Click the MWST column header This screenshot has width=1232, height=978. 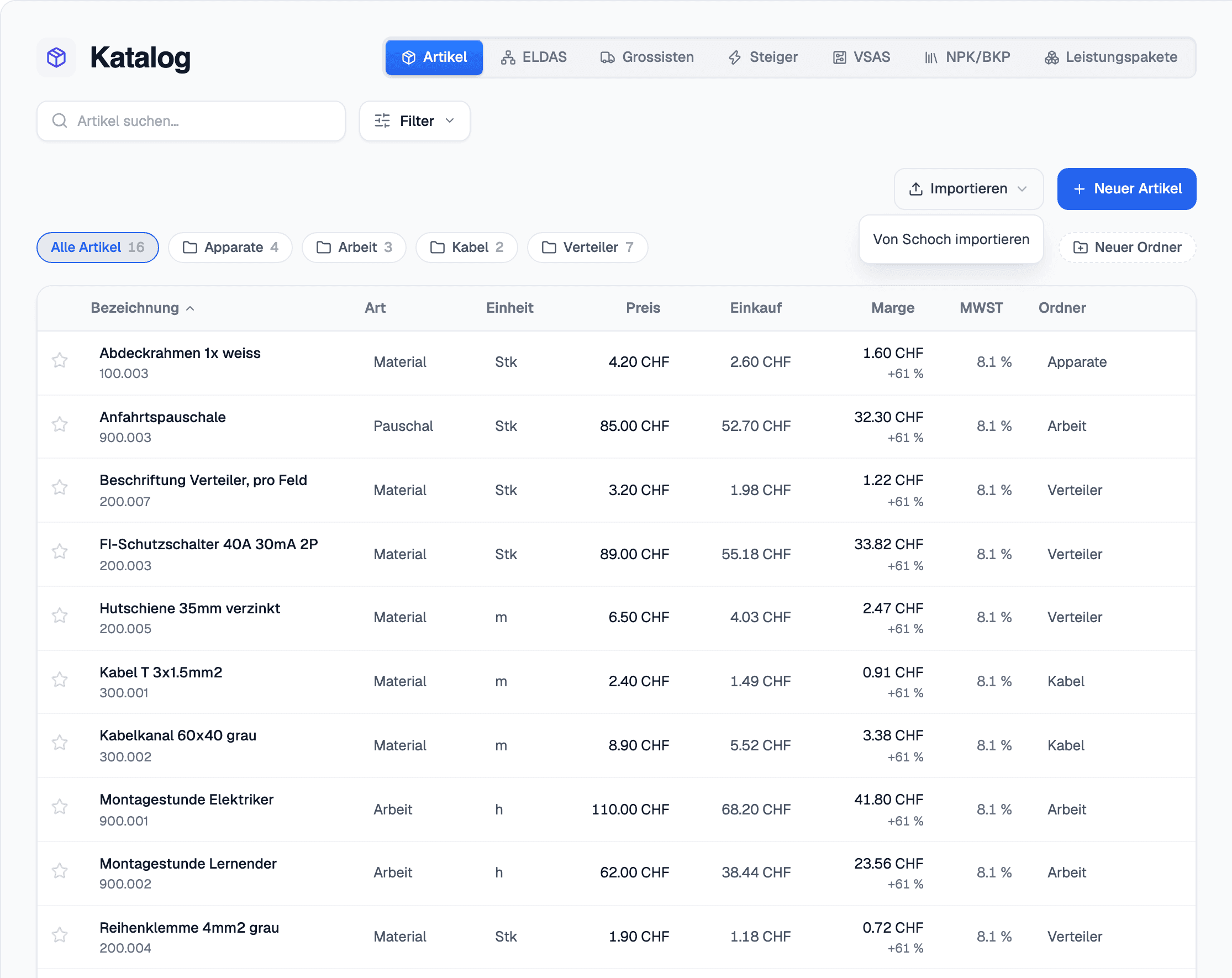[981, 308]
